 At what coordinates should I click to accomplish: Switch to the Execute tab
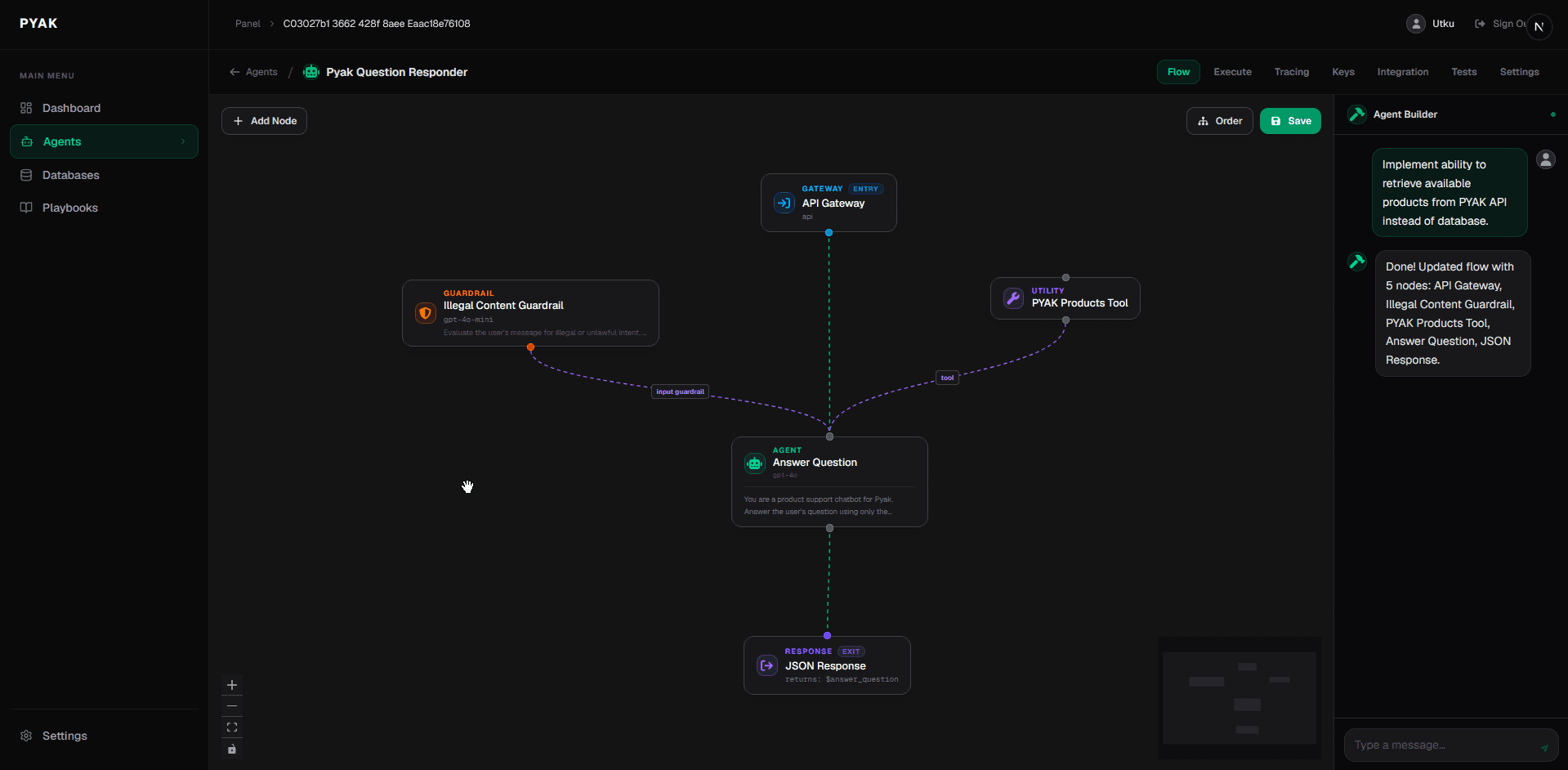point(1232,72)
